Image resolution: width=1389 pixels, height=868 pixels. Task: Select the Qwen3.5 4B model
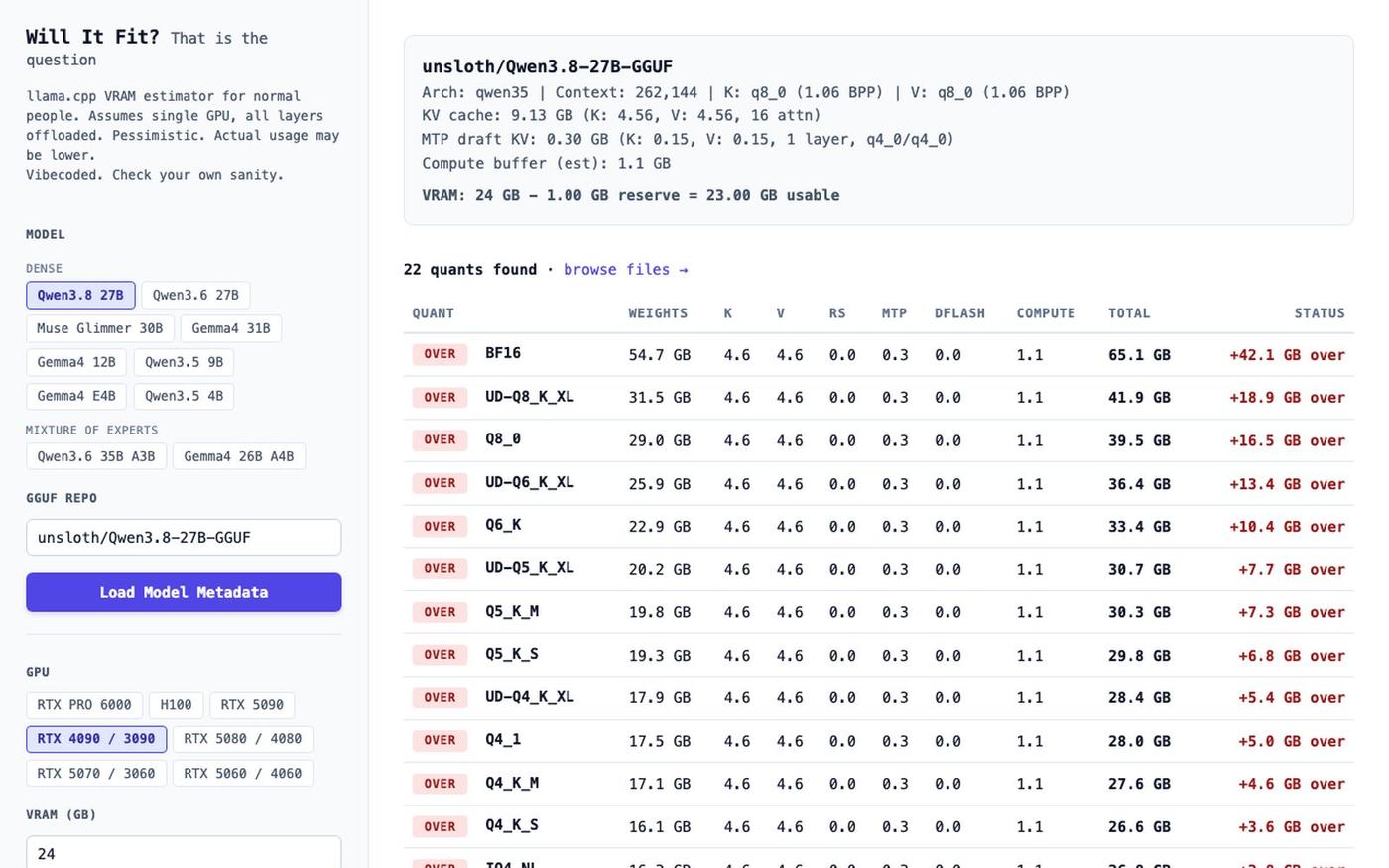coord(185,396)
